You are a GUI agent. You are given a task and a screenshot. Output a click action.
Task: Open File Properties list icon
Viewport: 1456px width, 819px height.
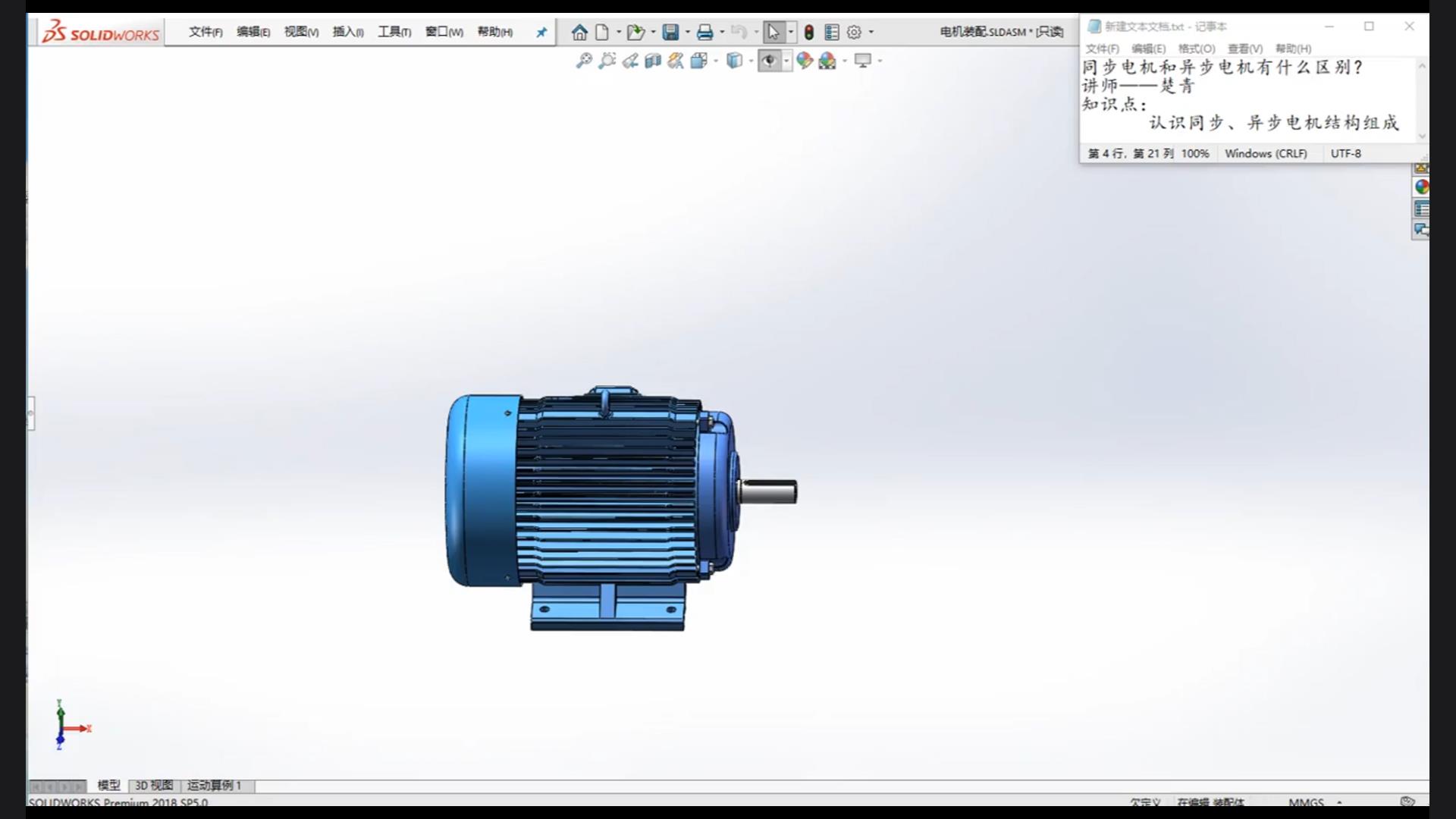[832, 32]
